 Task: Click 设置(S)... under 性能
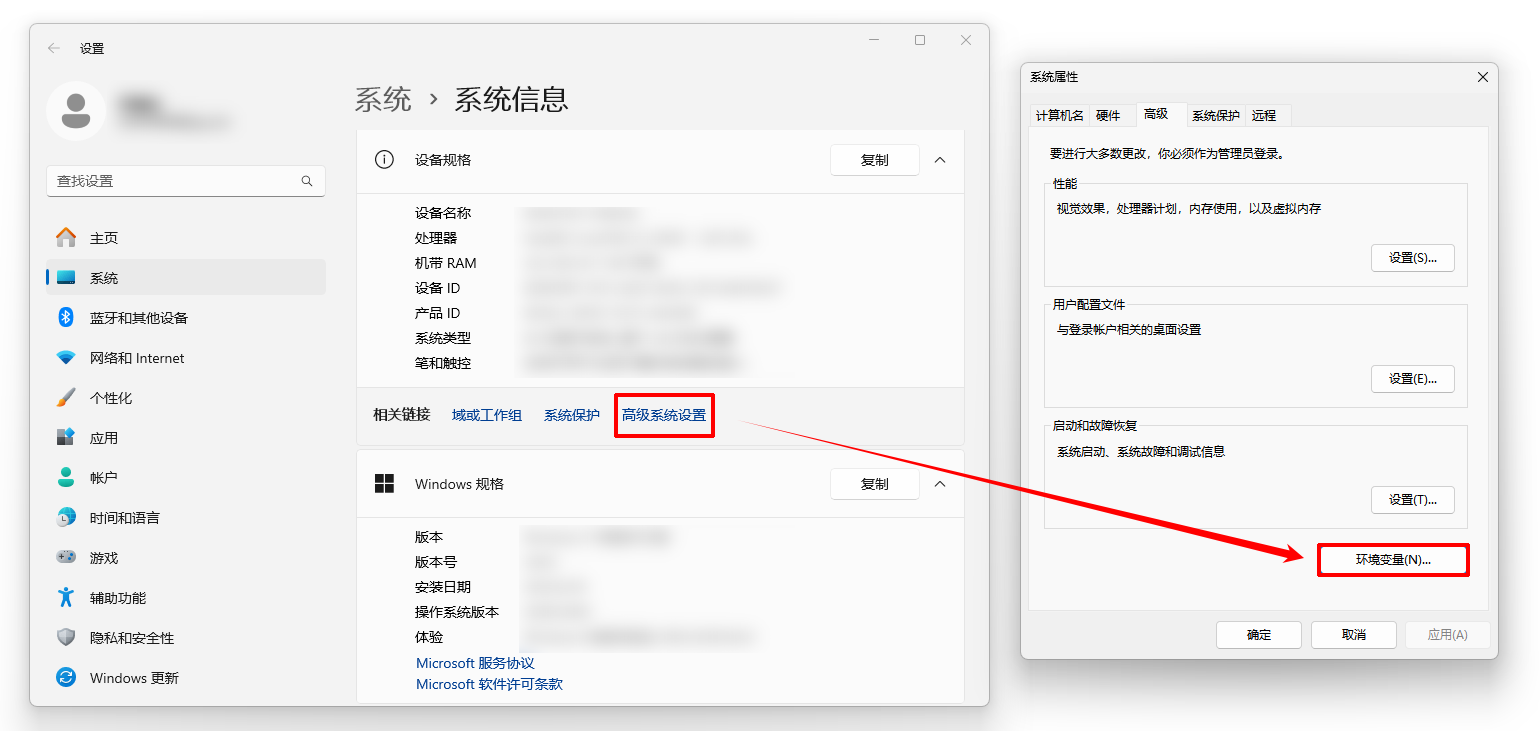1412,257
